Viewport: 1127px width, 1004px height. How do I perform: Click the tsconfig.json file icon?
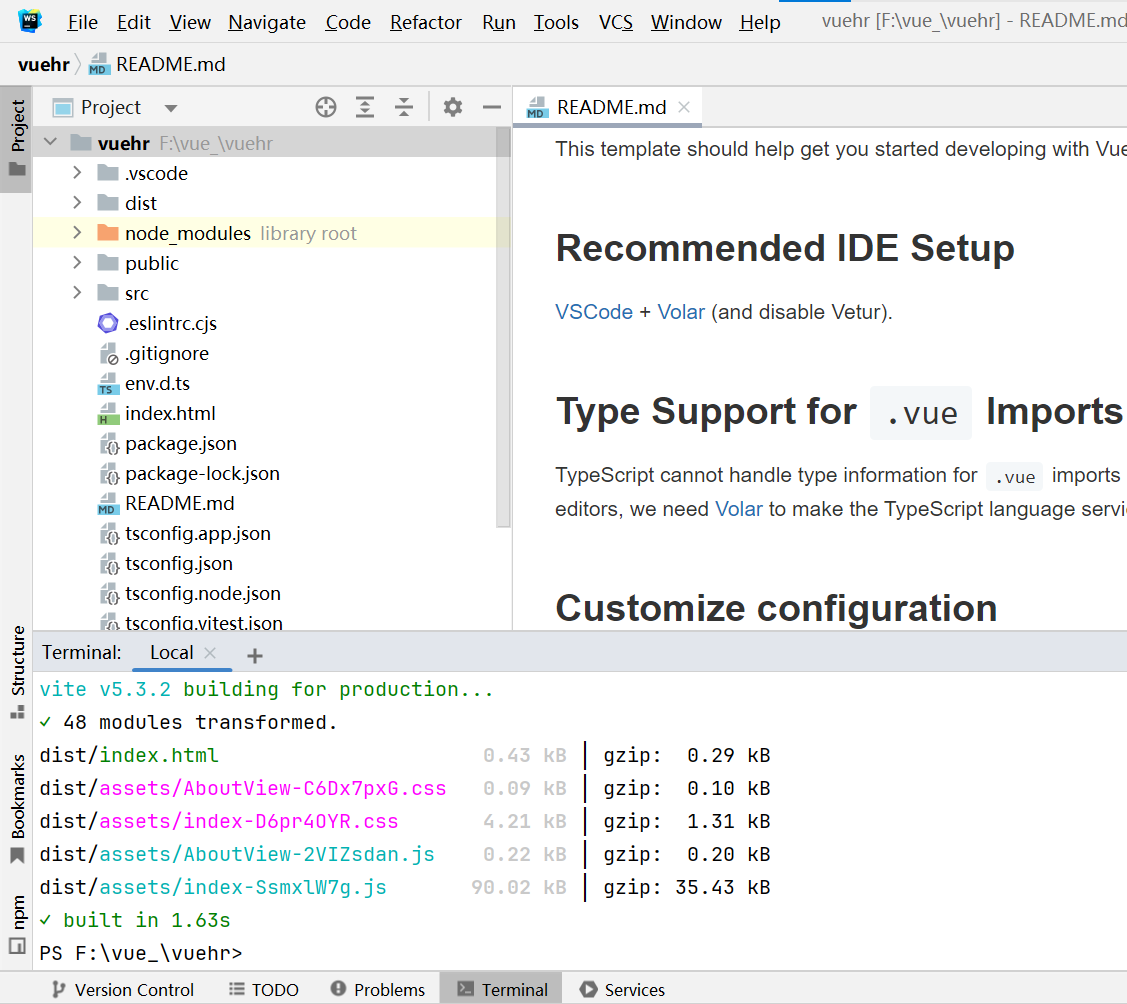[109, 564]
